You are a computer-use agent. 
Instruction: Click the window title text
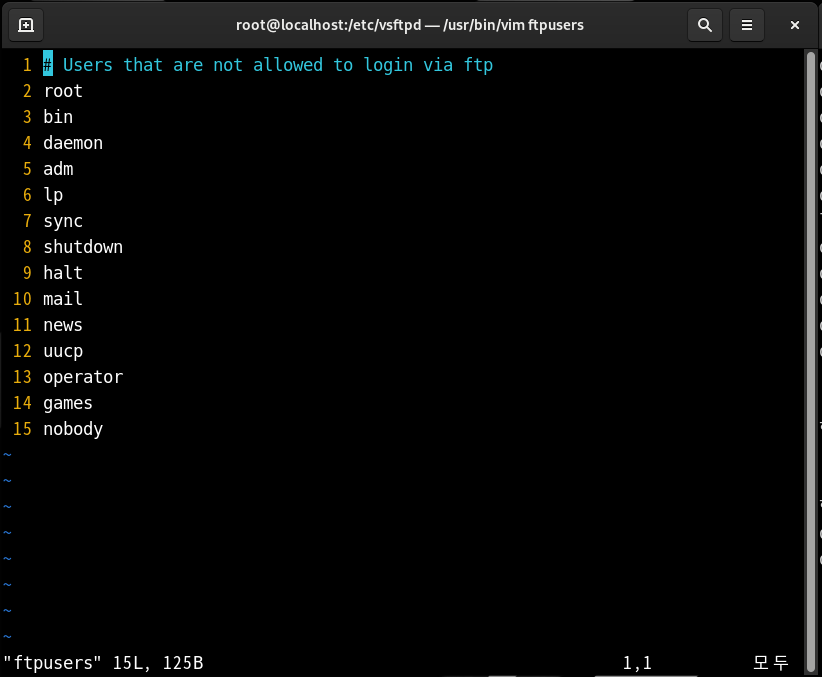[x=409, y=25]
